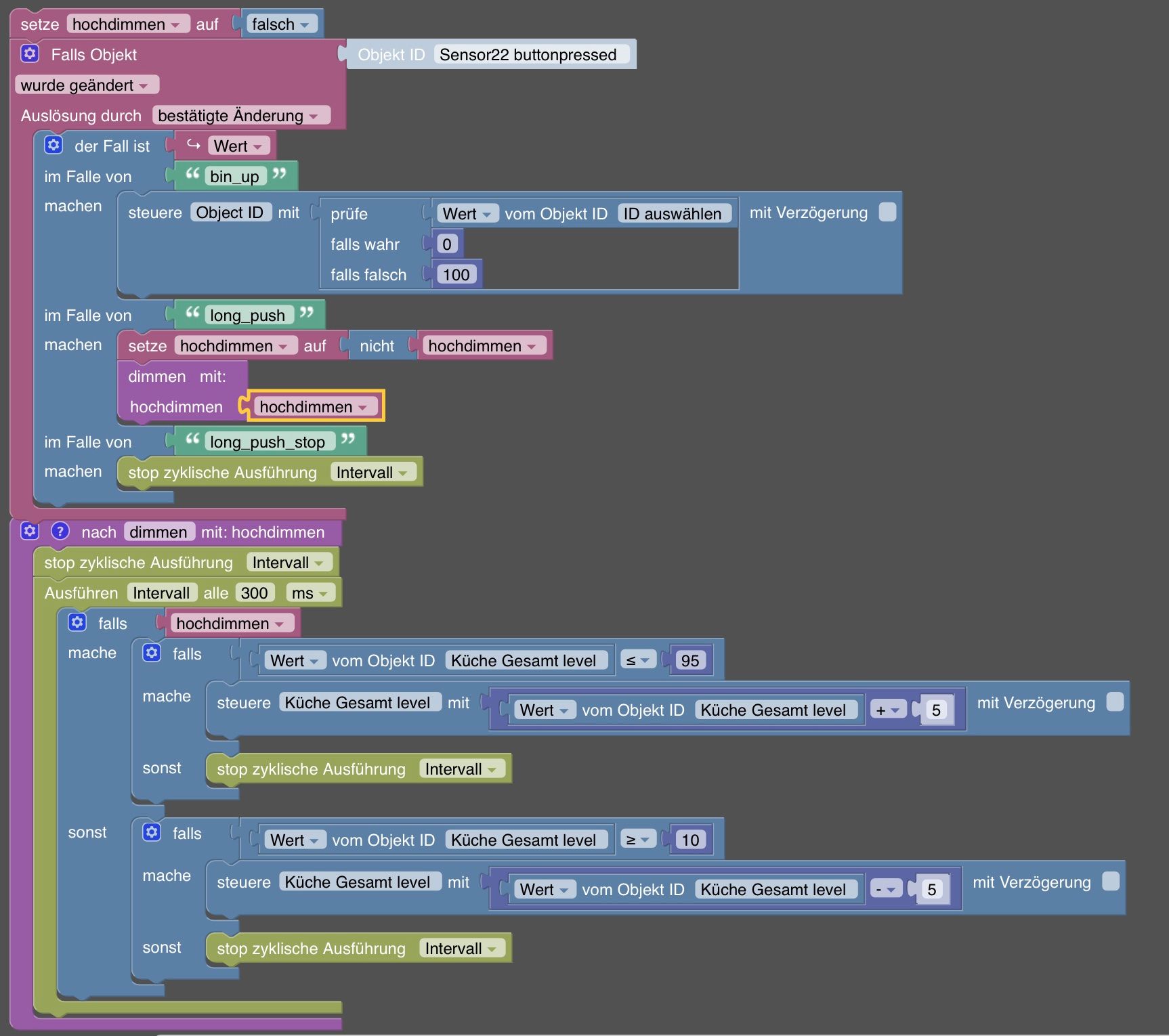Click the ID auswählen object field

coord(675,214)
